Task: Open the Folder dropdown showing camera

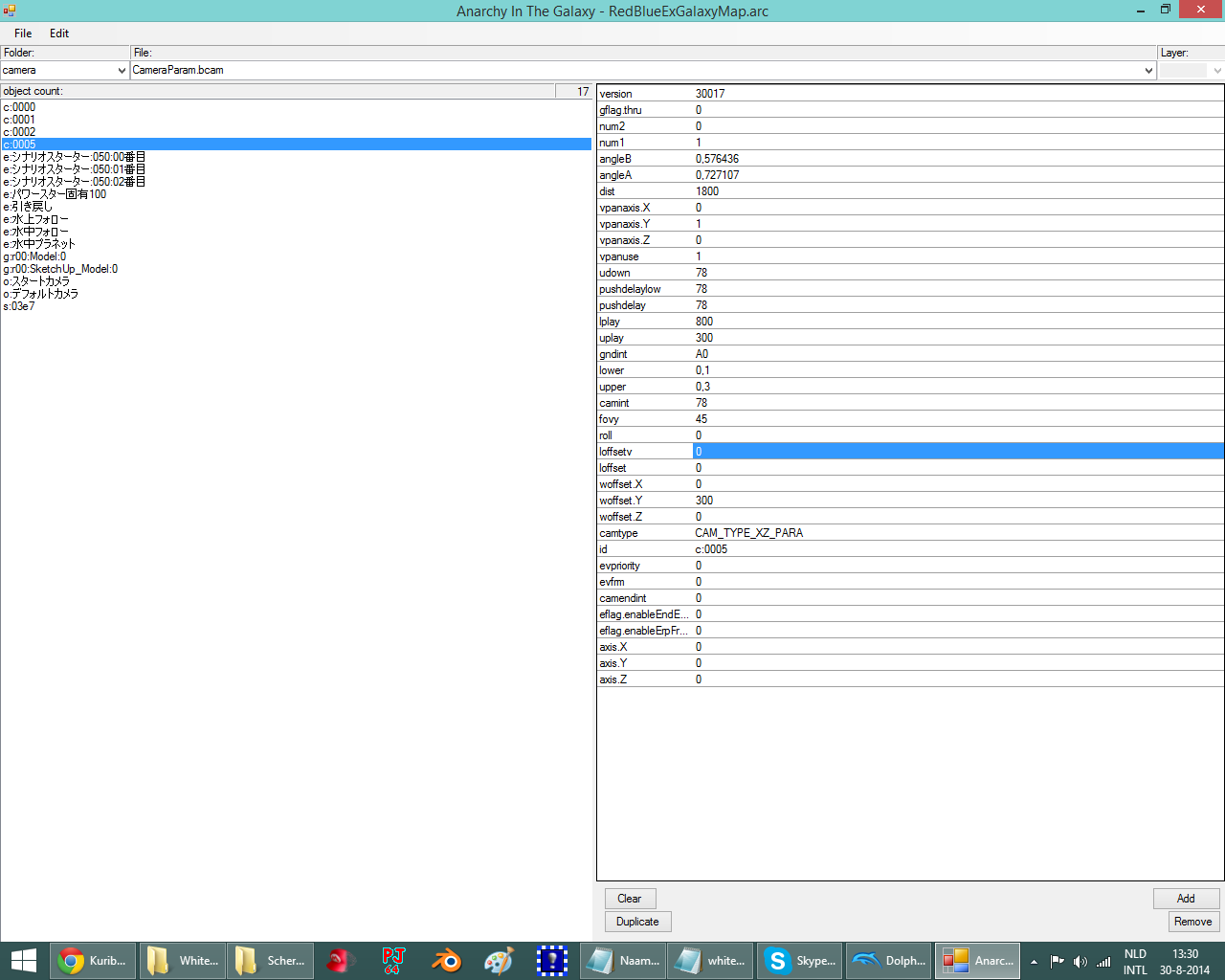Action: pyautogui.click(x=64, y=70)
